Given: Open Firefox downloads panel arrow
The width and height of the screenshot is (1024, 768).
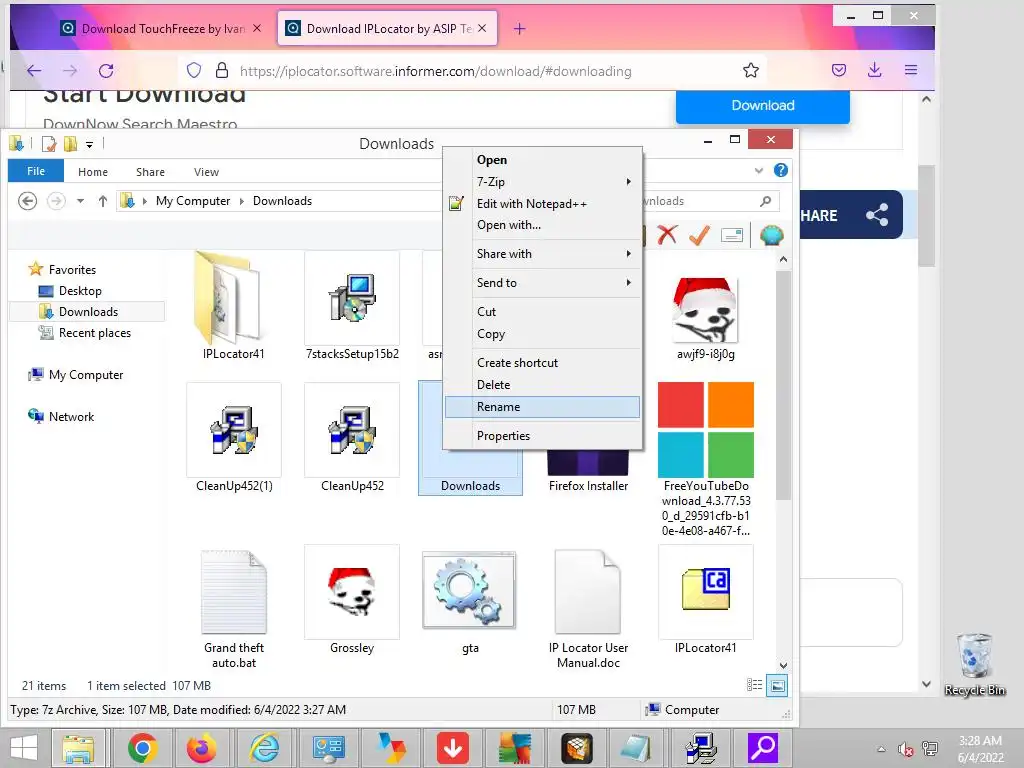Looking at the screenshot, I should (x=874, y=71).
